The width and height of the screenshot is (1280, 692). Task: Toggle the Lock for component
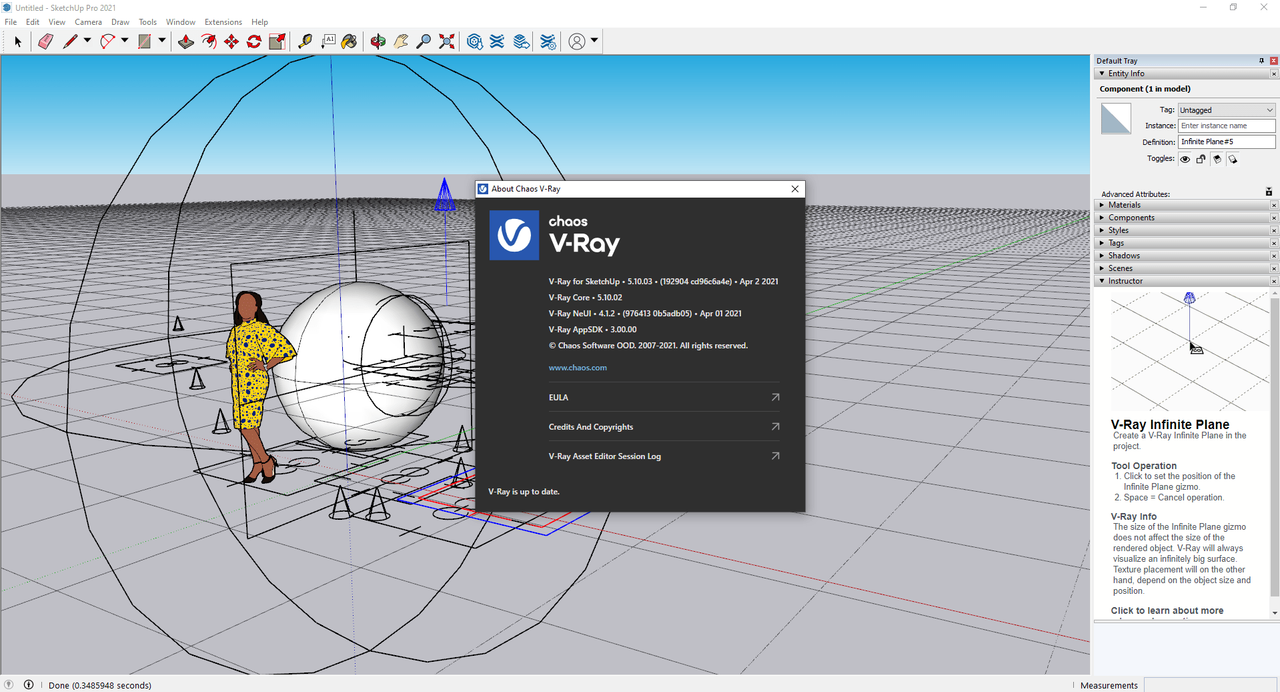point(1201,159)
